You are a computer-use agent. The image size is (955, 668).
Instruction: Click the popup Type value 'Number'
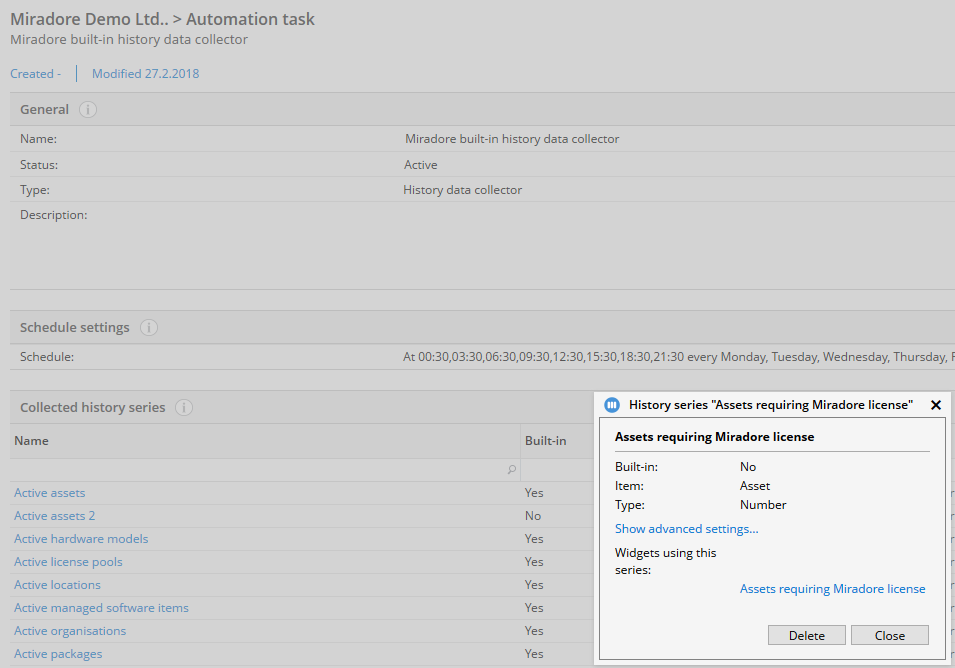[763, 505]
